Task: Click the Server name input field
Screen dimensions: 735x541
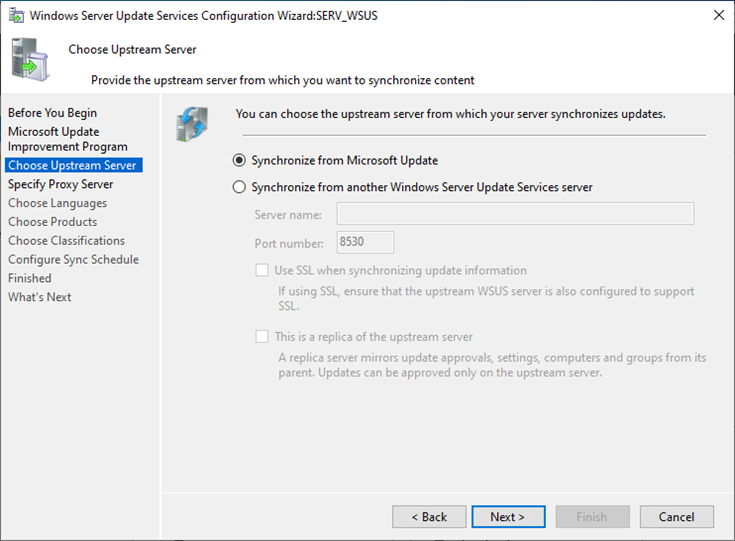Action: click(x=515, y=214)
